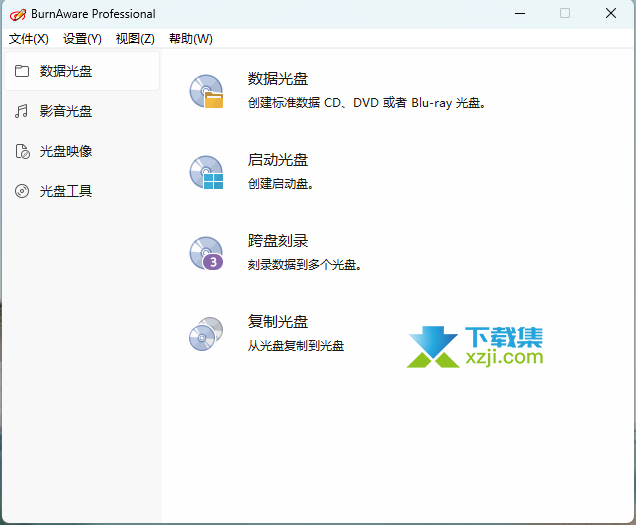This screenshot has height=525, width=636.
Task: Open the 设置(Y) menu
Action: click(82, 39)
